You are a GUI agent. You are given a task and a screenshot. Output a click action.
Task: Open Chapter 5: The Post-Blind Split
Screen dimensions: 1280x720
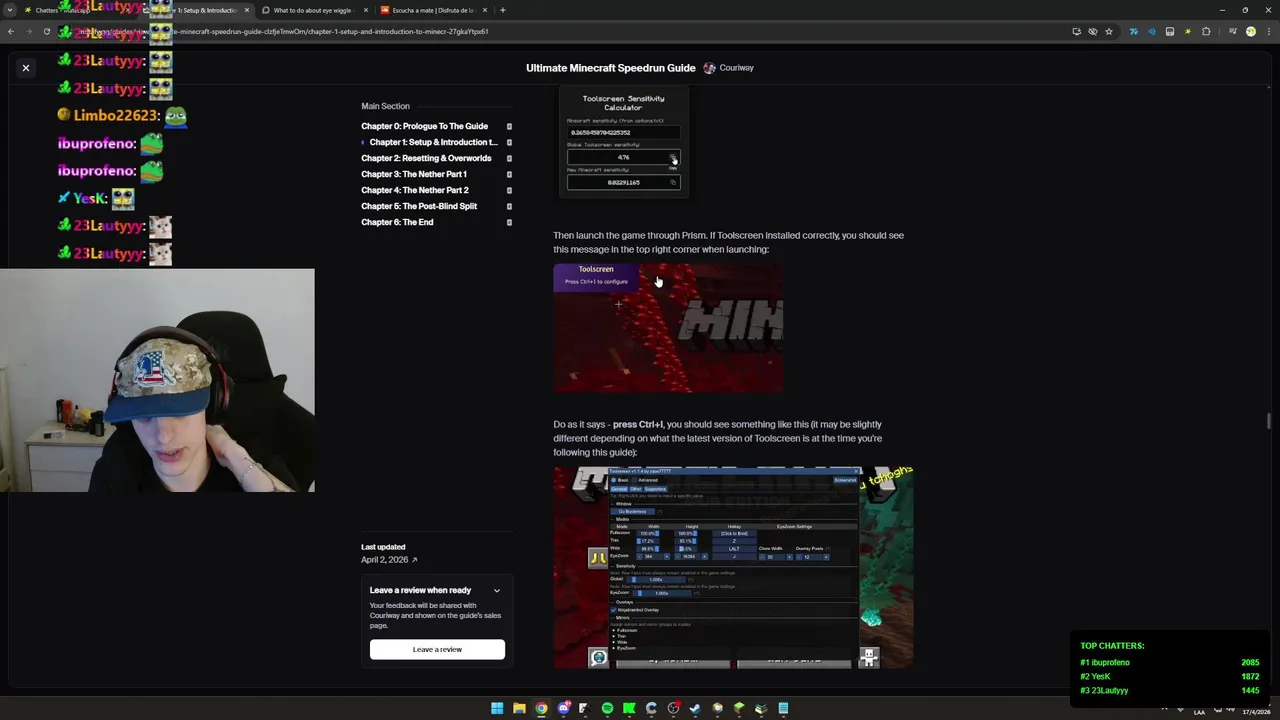419,206
